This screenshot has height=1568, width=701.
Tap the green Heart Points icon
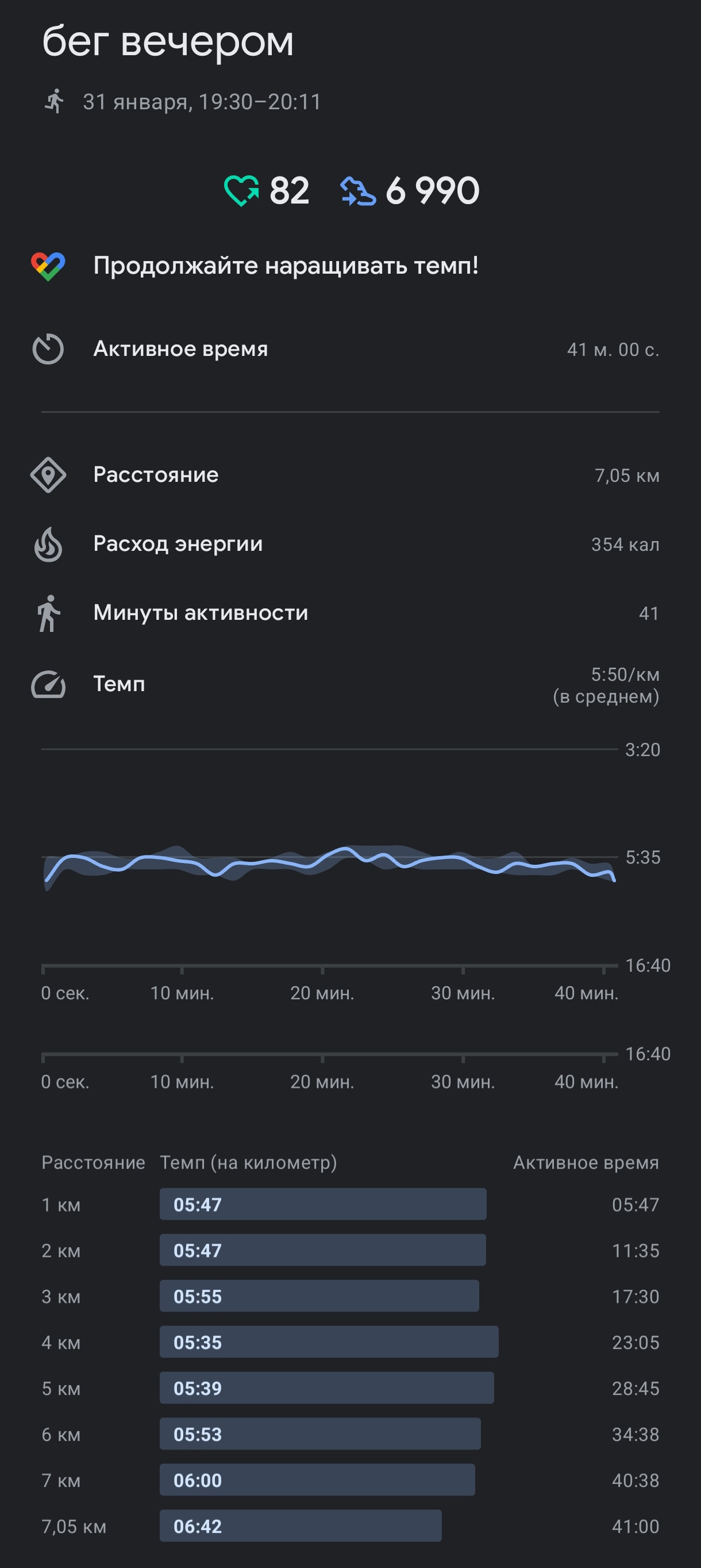(241, 190)
